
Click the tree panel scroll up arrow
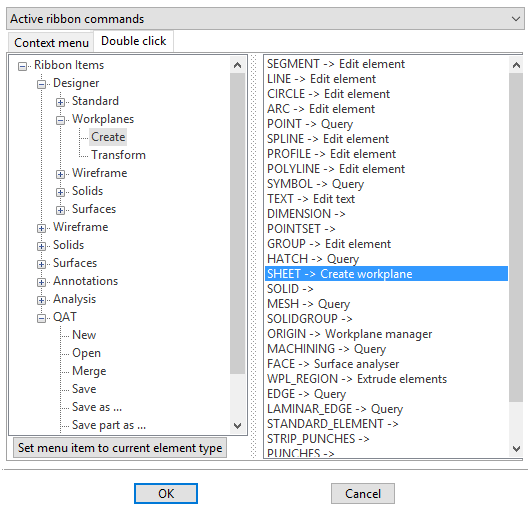coord(238,65)
